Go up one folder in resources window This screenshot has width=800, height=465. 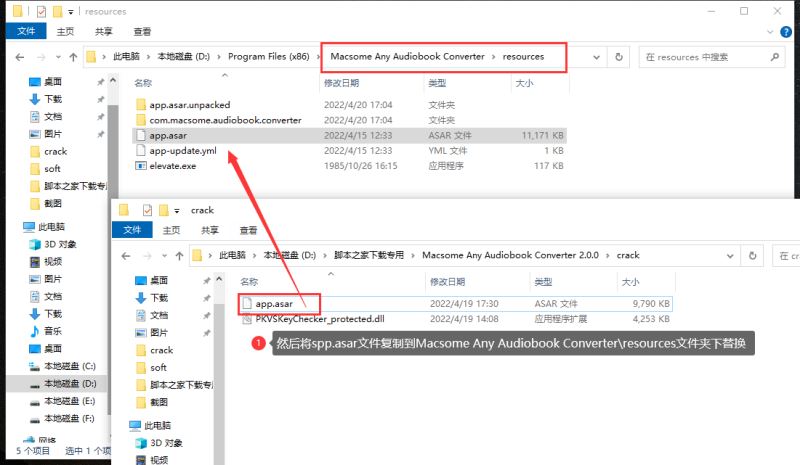tap(73, 57)
